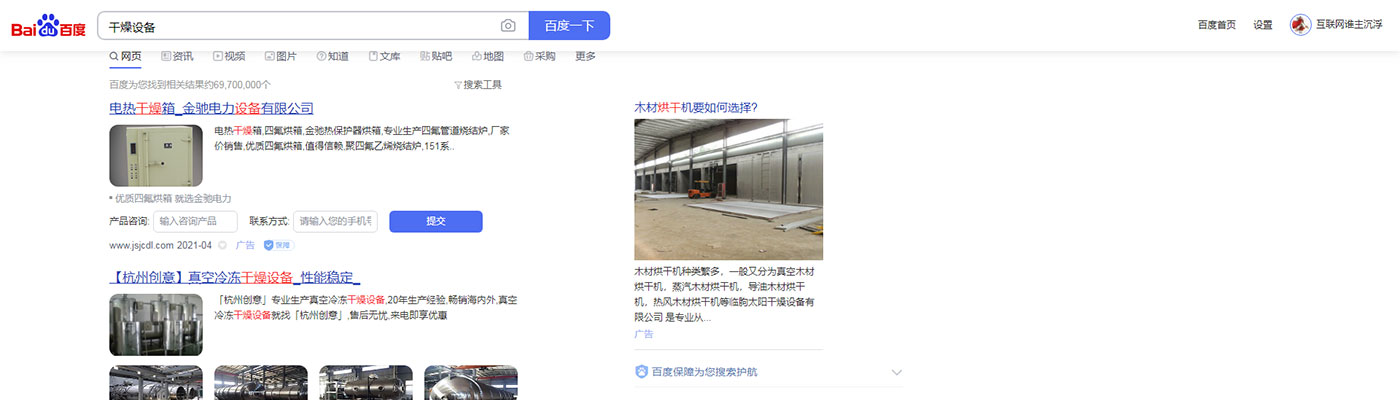Click the 百度一下 search button
Screen dimensions: 1400x400
tap(569, 26)
